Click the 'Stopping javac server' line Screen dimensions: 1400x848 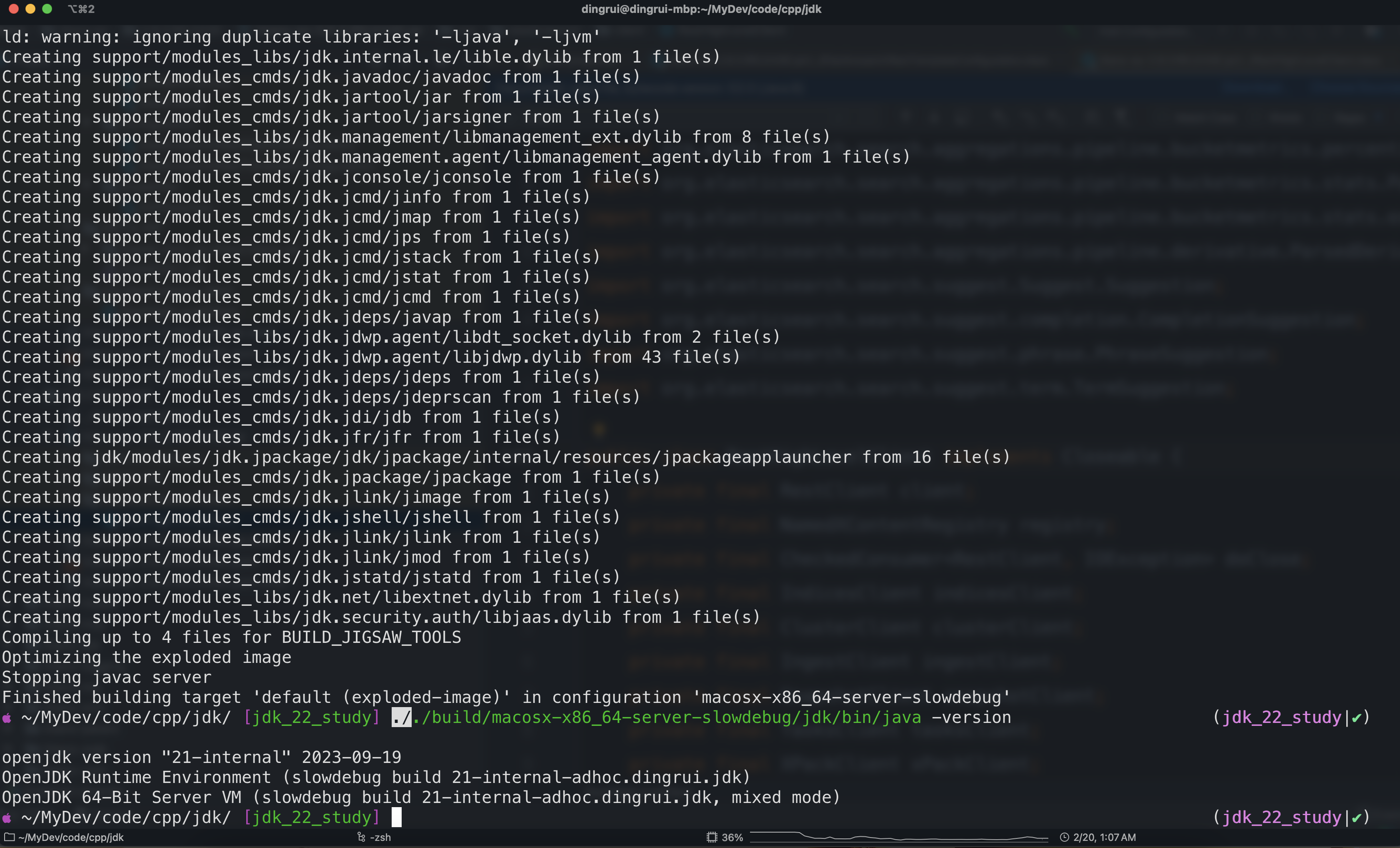(x=107, y=677)
